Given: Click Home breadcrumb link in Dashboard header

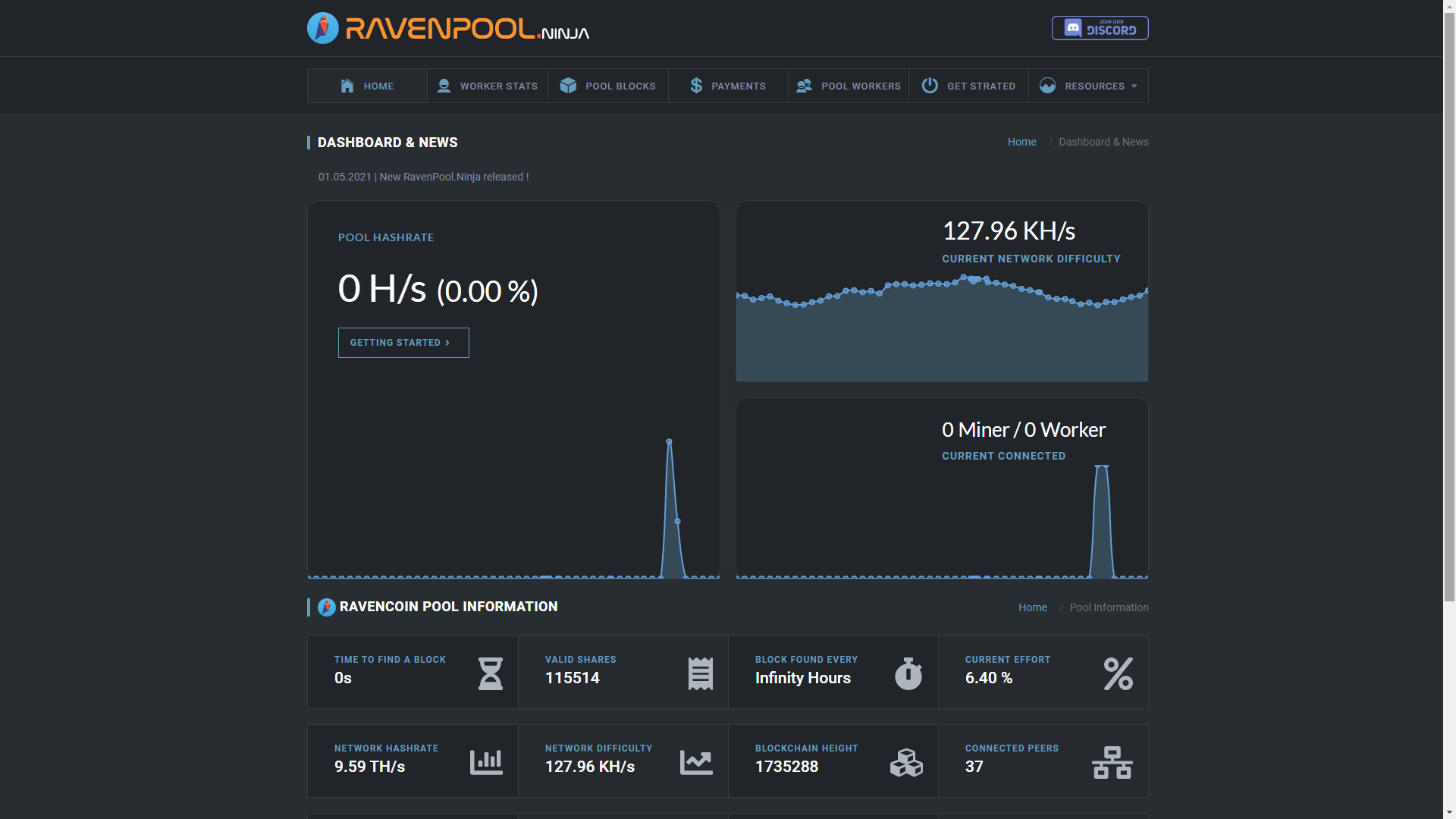Looking at the screenshot, I should [1021, 142].
